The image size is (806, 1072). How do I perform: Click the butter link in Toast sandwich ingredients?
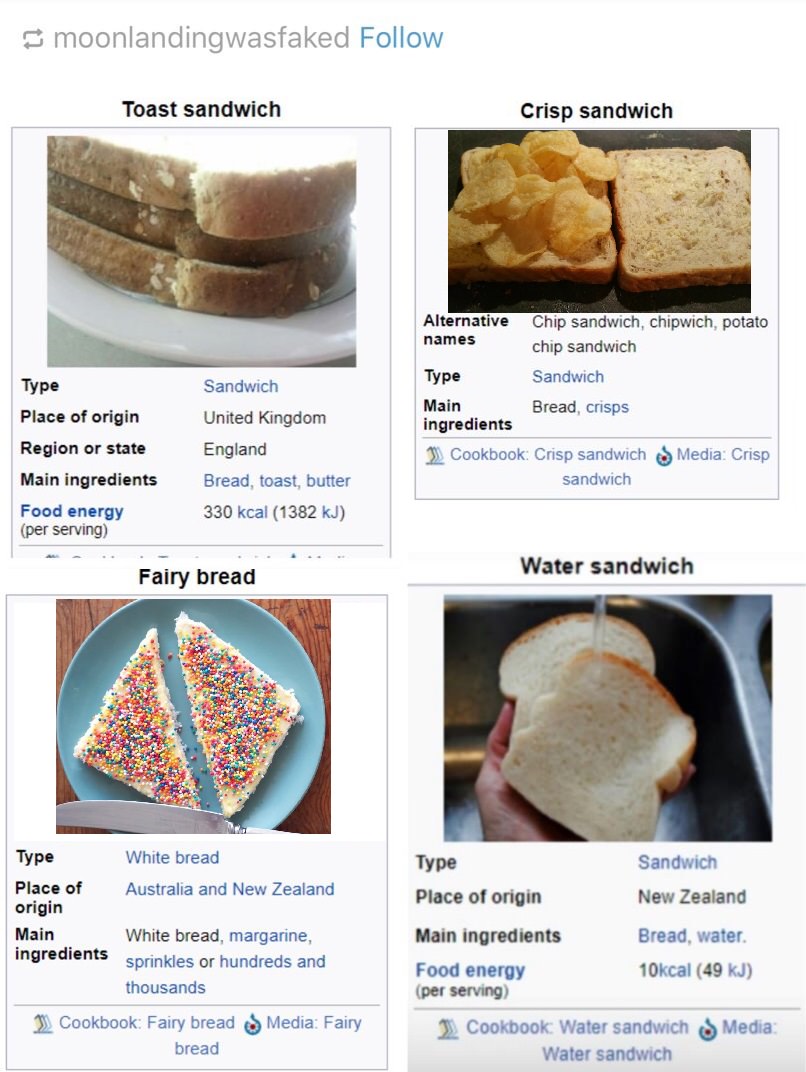click(x=328, y=481)
